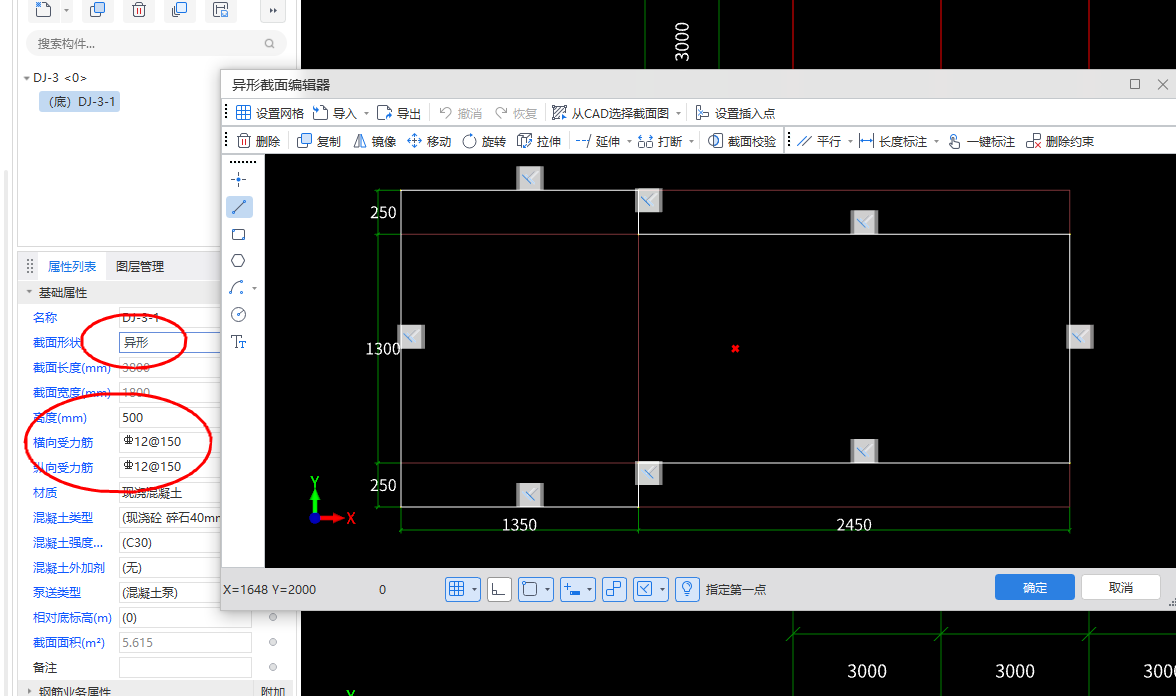Click the inter-layer copy icon
Screen dimensions: 1176x696
(x=179, y=10)
